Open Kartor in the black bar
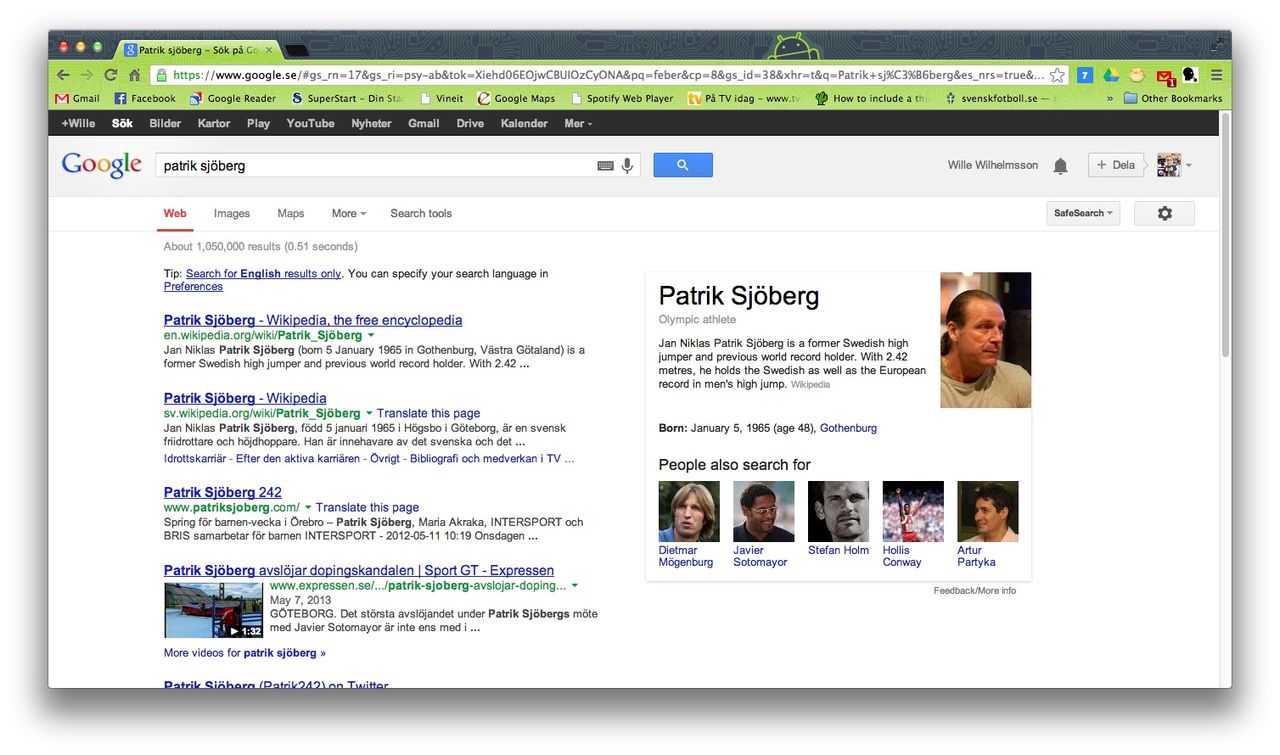Screen dimensions: 1280x755 [x=214, y=123]
